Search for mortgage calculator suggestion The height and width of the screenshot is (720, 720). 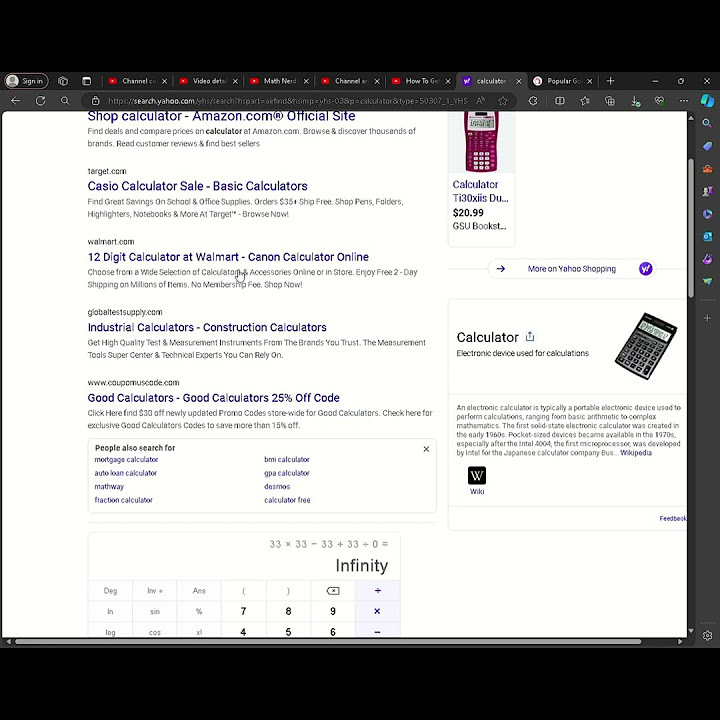click(x=126, y=460)
